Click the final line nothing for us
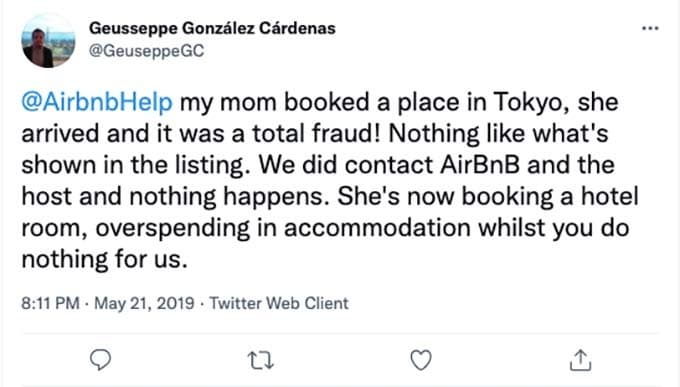 [105, 259]
